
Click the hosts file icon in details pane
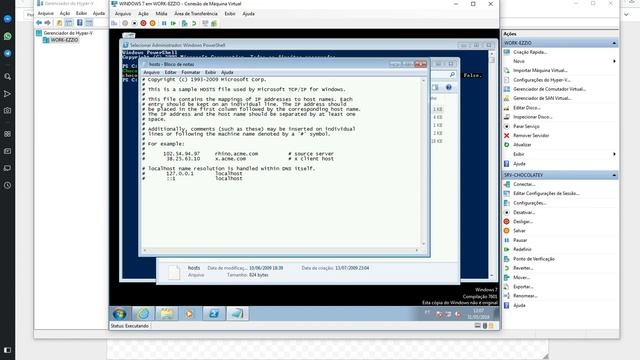coord(174,272)
